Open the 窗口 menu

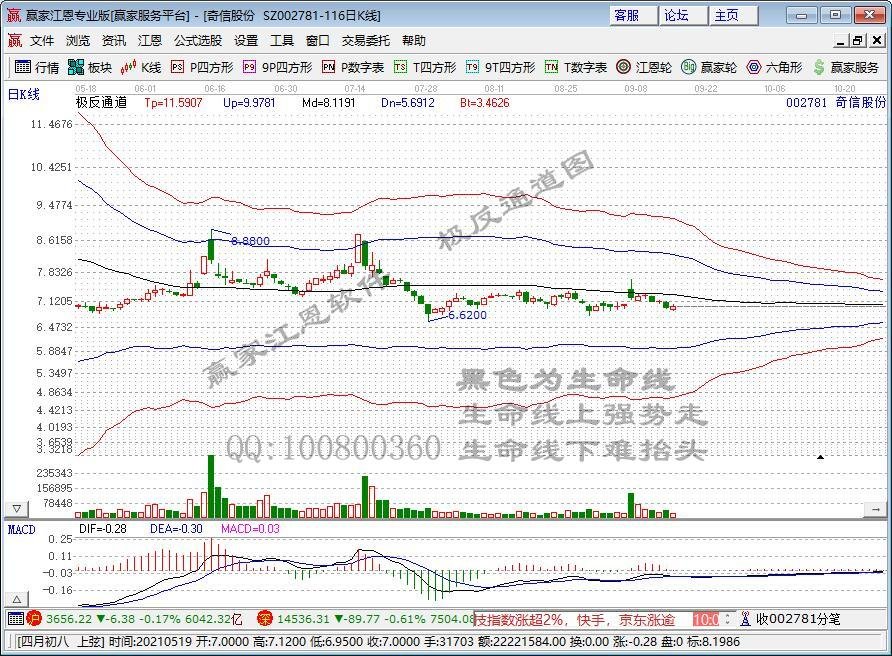click(317, 40)
